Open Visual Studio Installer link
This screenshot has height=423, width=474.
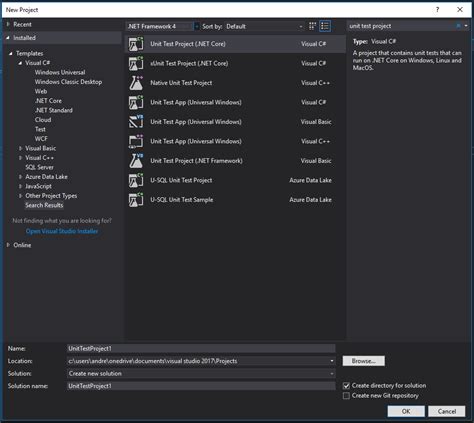62,231
